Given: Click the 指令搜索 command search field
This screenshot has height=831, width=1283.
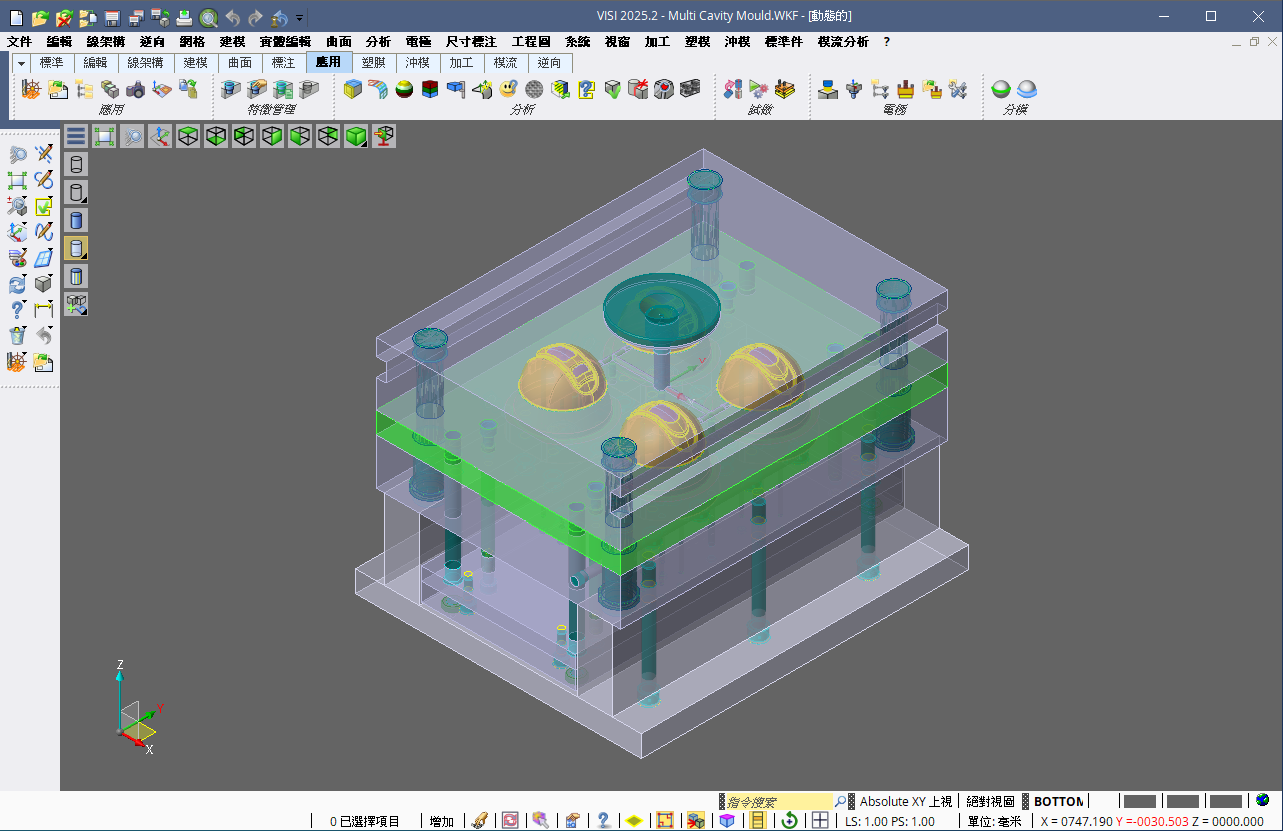Looking at the screenshot, I should (776, 801).
